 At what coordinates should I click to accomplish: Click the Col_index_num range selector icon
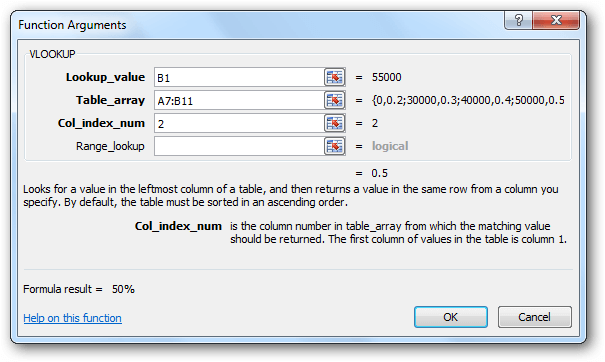coord(334,123)
